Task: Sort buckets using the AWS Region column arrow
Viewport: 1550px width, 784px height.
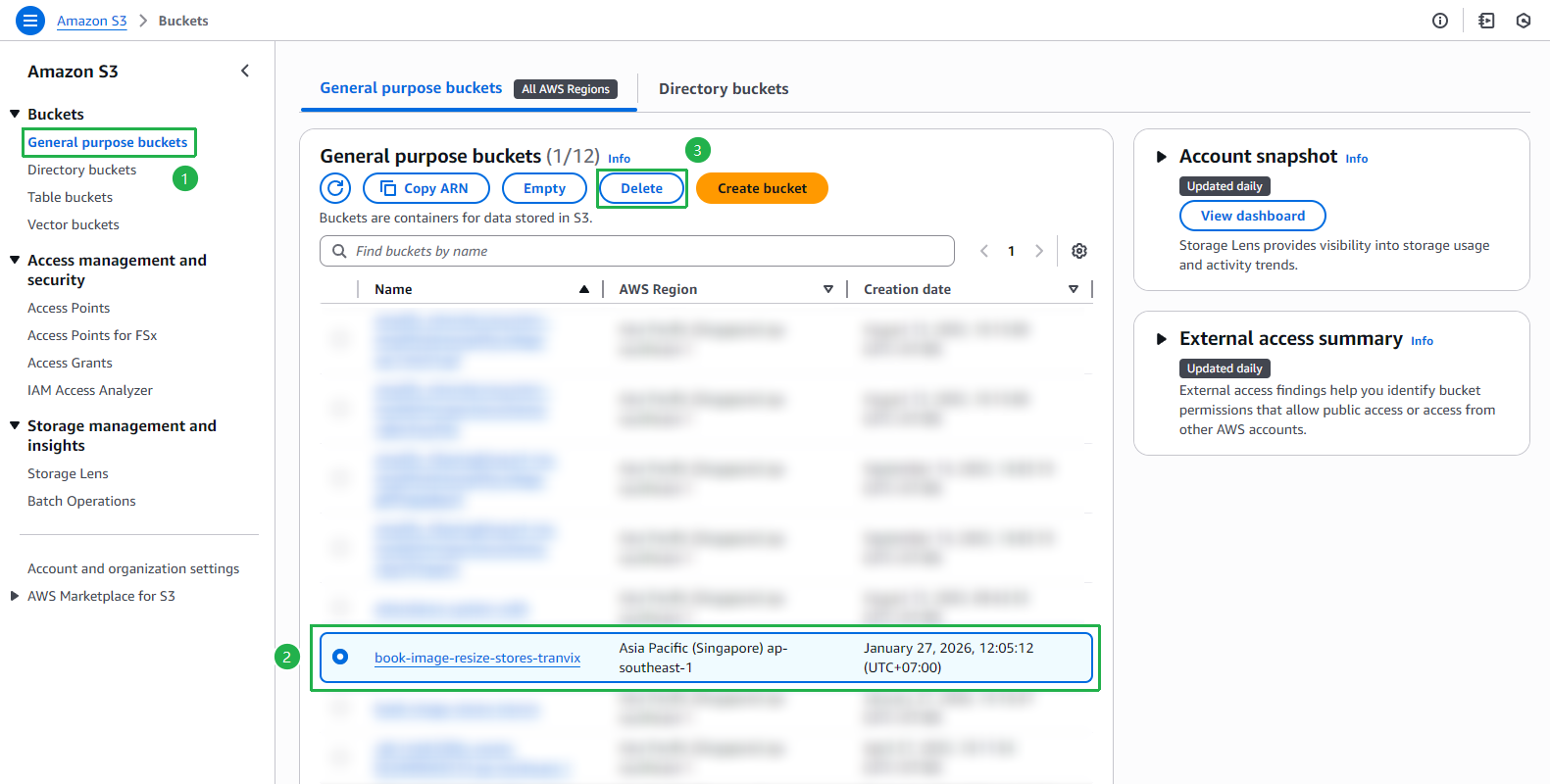Action: 828,289
